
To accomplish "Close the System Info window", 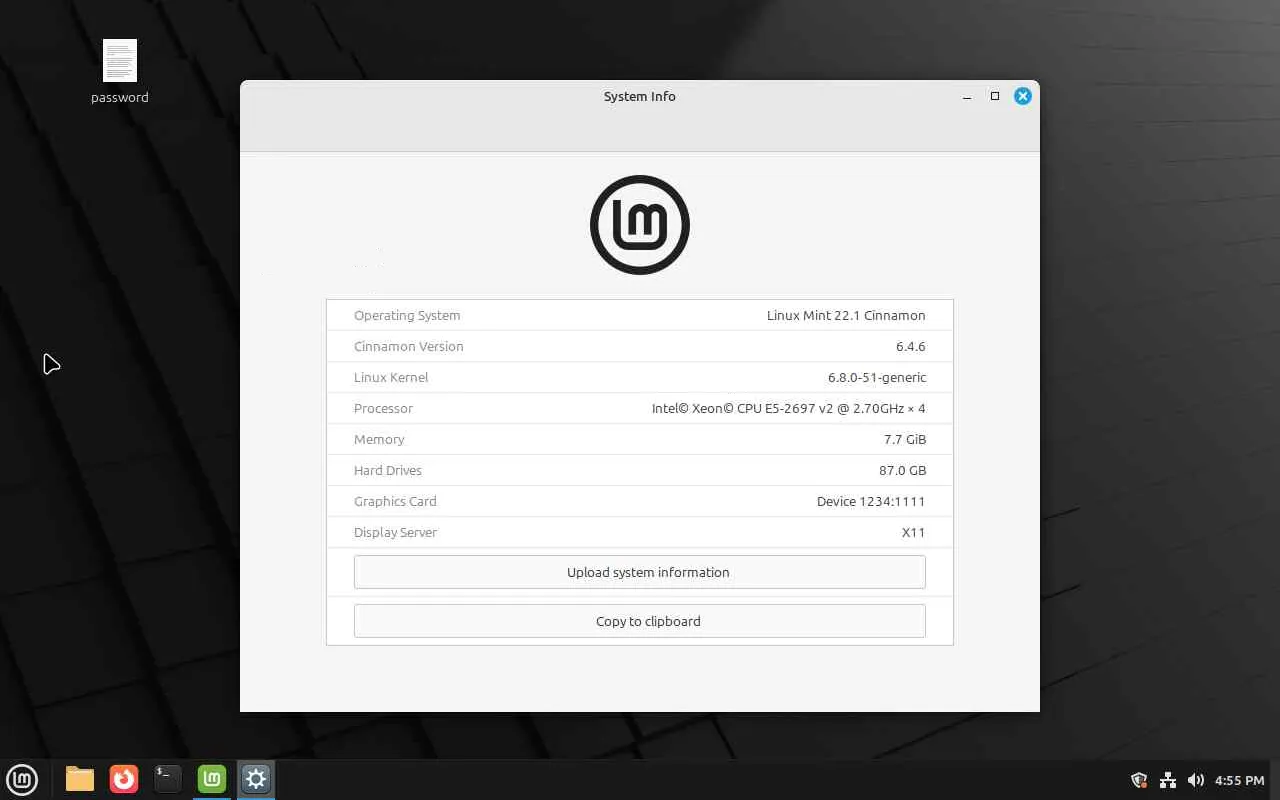I will pyautogui.click(x=1023, y=96).
